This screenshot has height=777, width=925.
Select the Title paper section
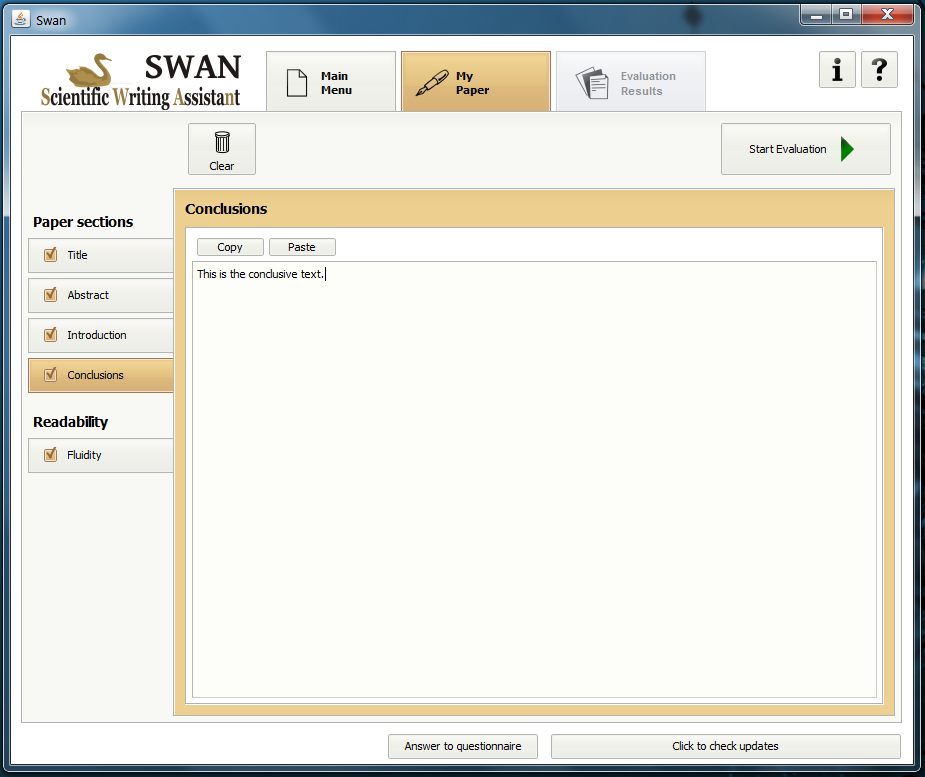coord(101,255)
